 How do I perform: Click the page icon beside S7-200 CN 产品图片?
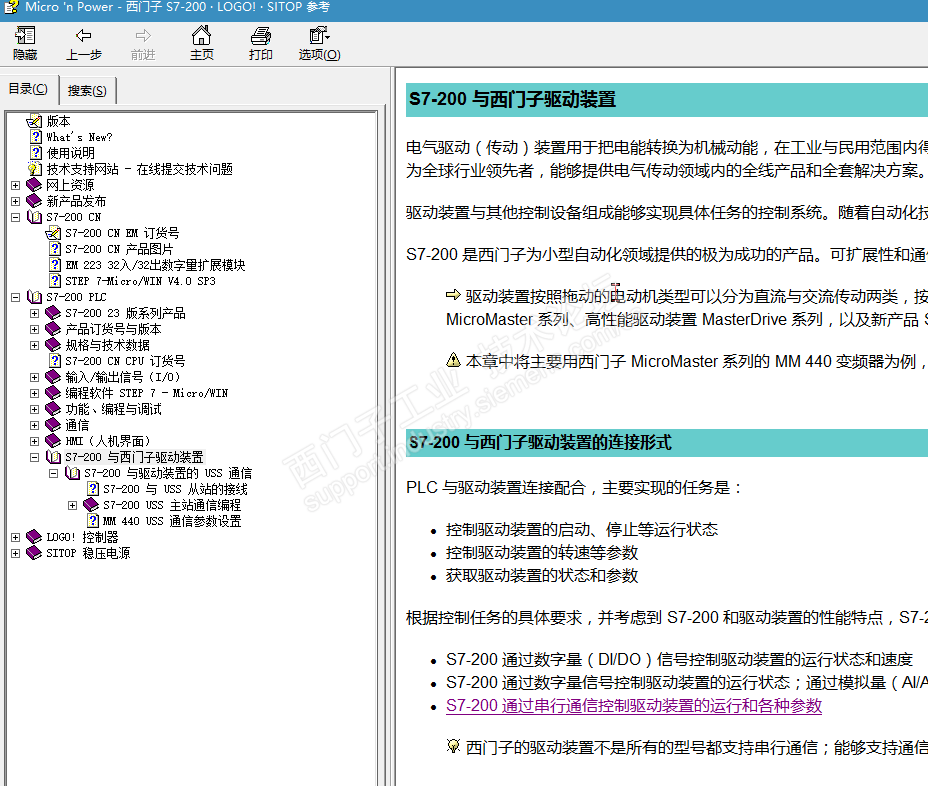[x=55, y=249]
